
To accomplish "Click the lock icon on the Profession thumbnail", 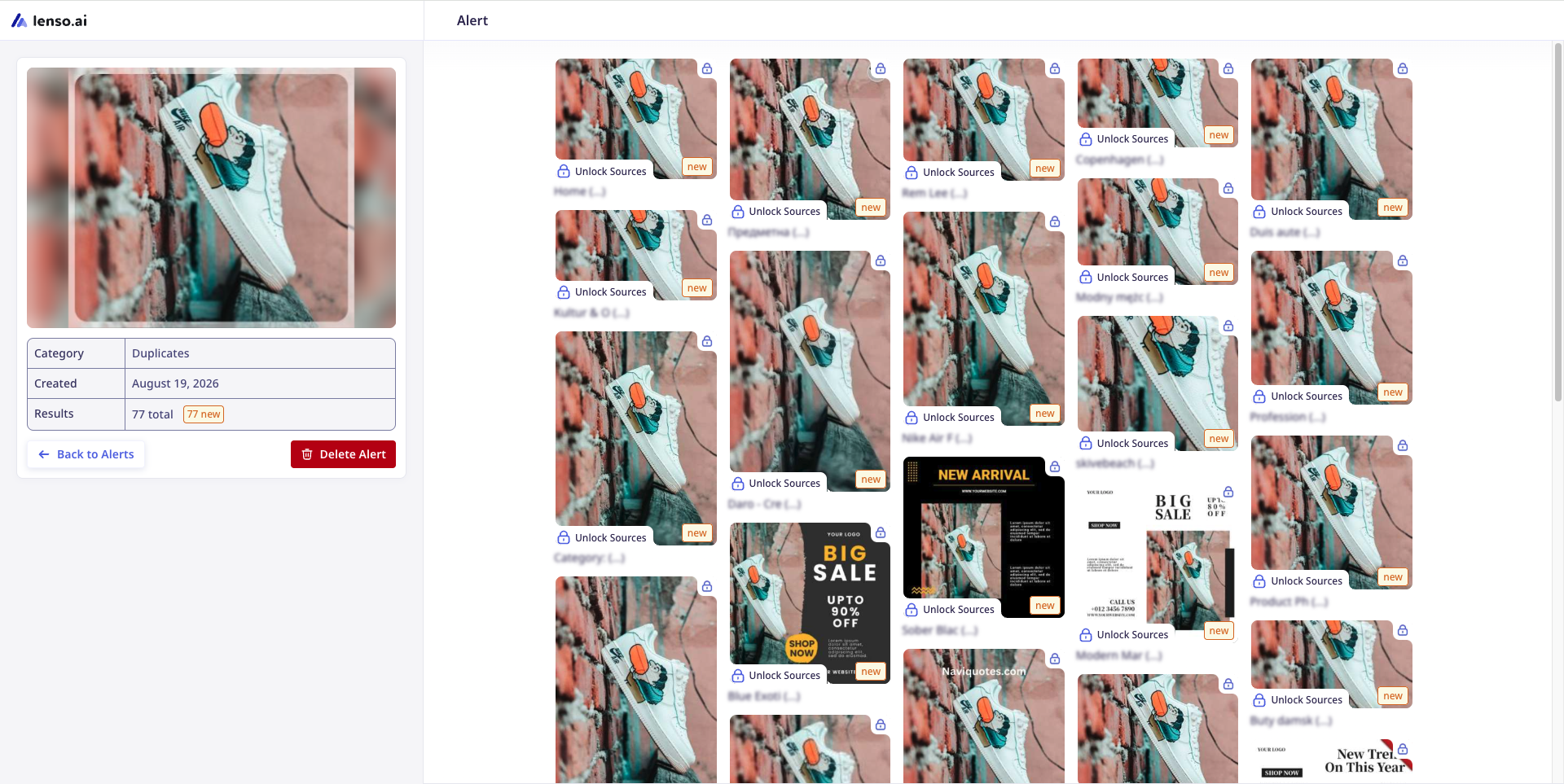I will pos(1403,261).
